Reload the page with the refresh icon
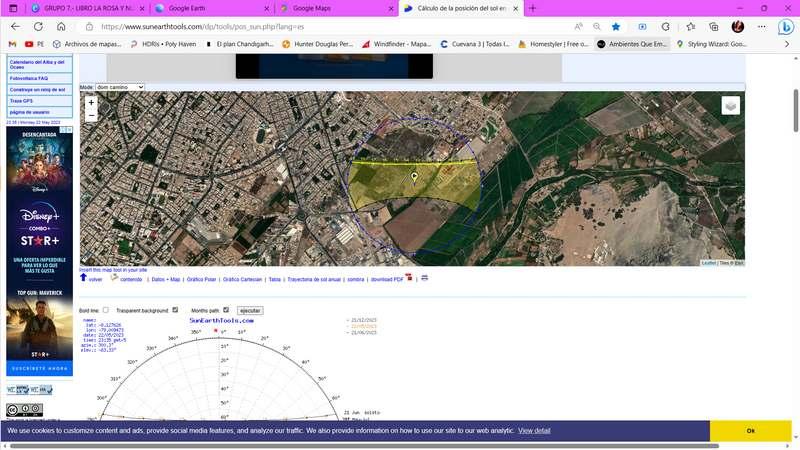Image resolution: width=800 pixels, height=450 pixels. coord(38,27)
